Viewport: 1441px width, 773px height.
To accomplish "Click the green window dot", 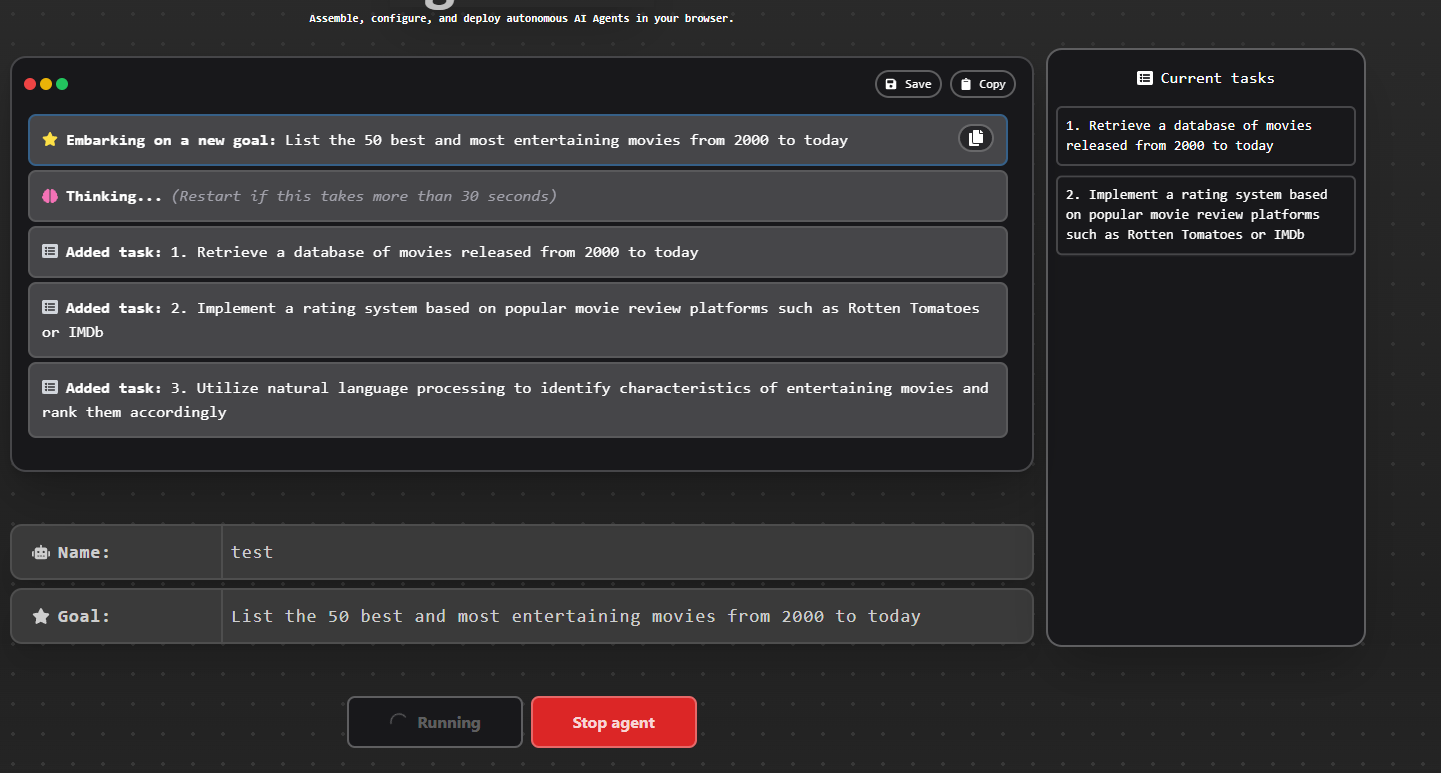I will coord(62,84).
